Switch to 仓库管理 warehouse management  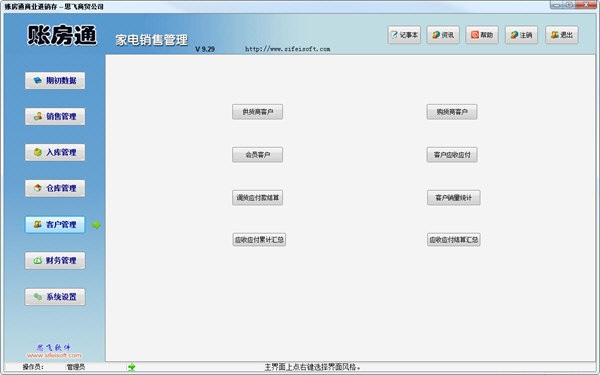(x=55, y=188)
